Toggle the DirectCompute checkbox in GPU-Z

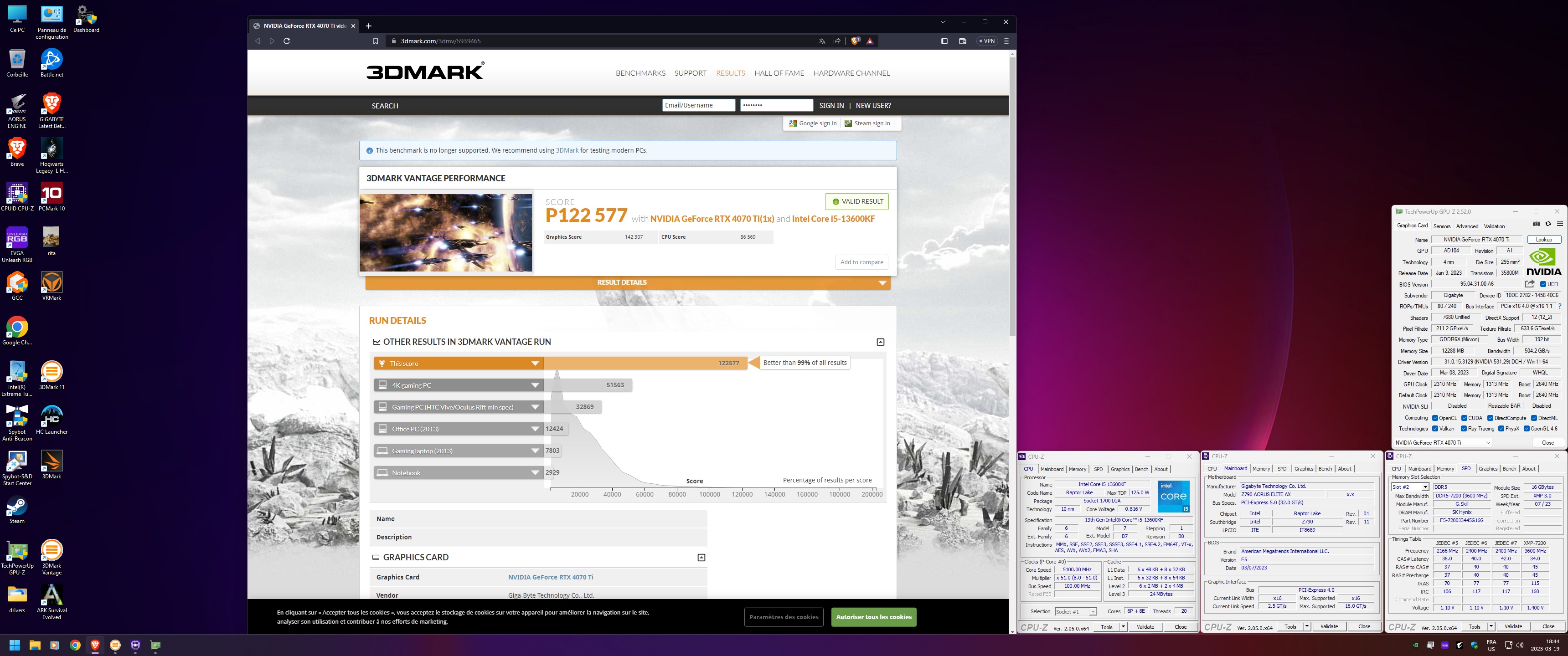pos(1490,418)
